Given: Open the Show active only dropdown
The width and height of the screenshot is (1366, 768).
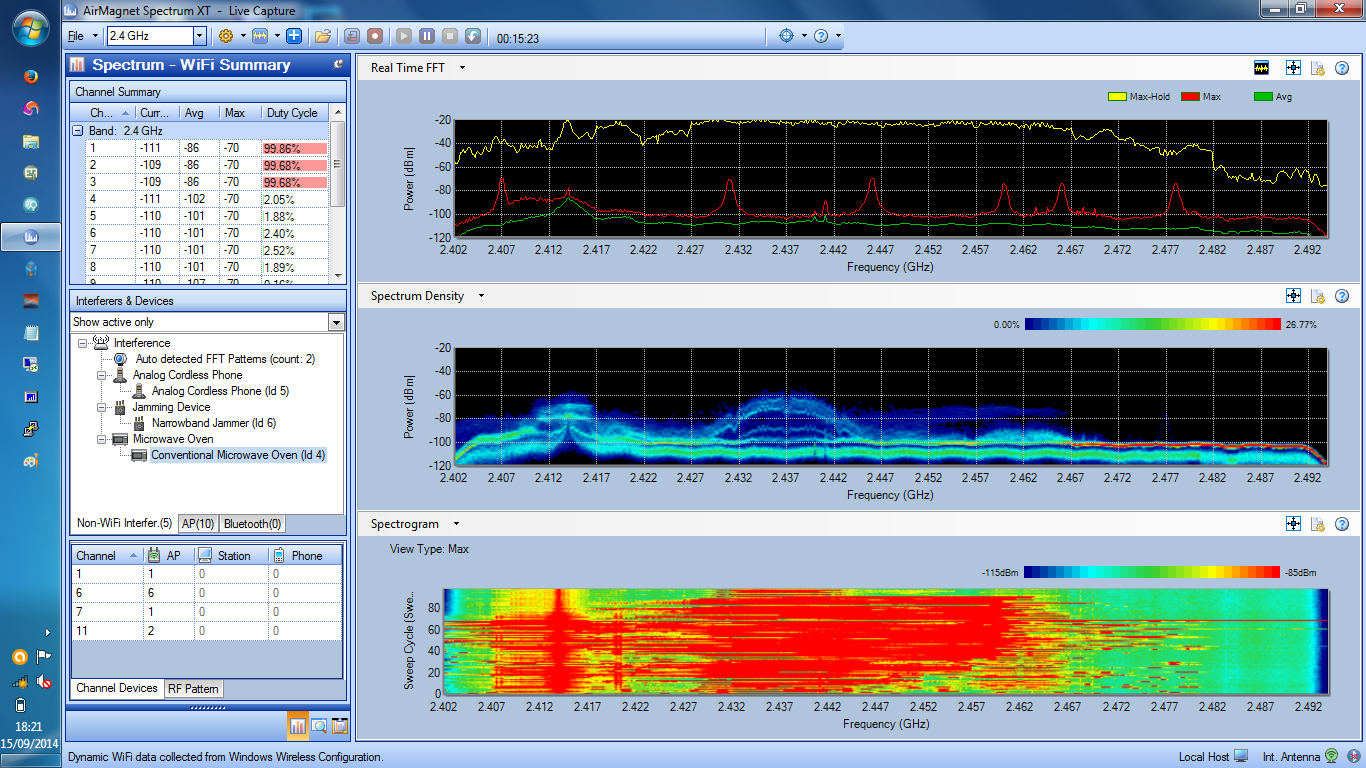Looking at the screenshot, I should tap(336, 322).
